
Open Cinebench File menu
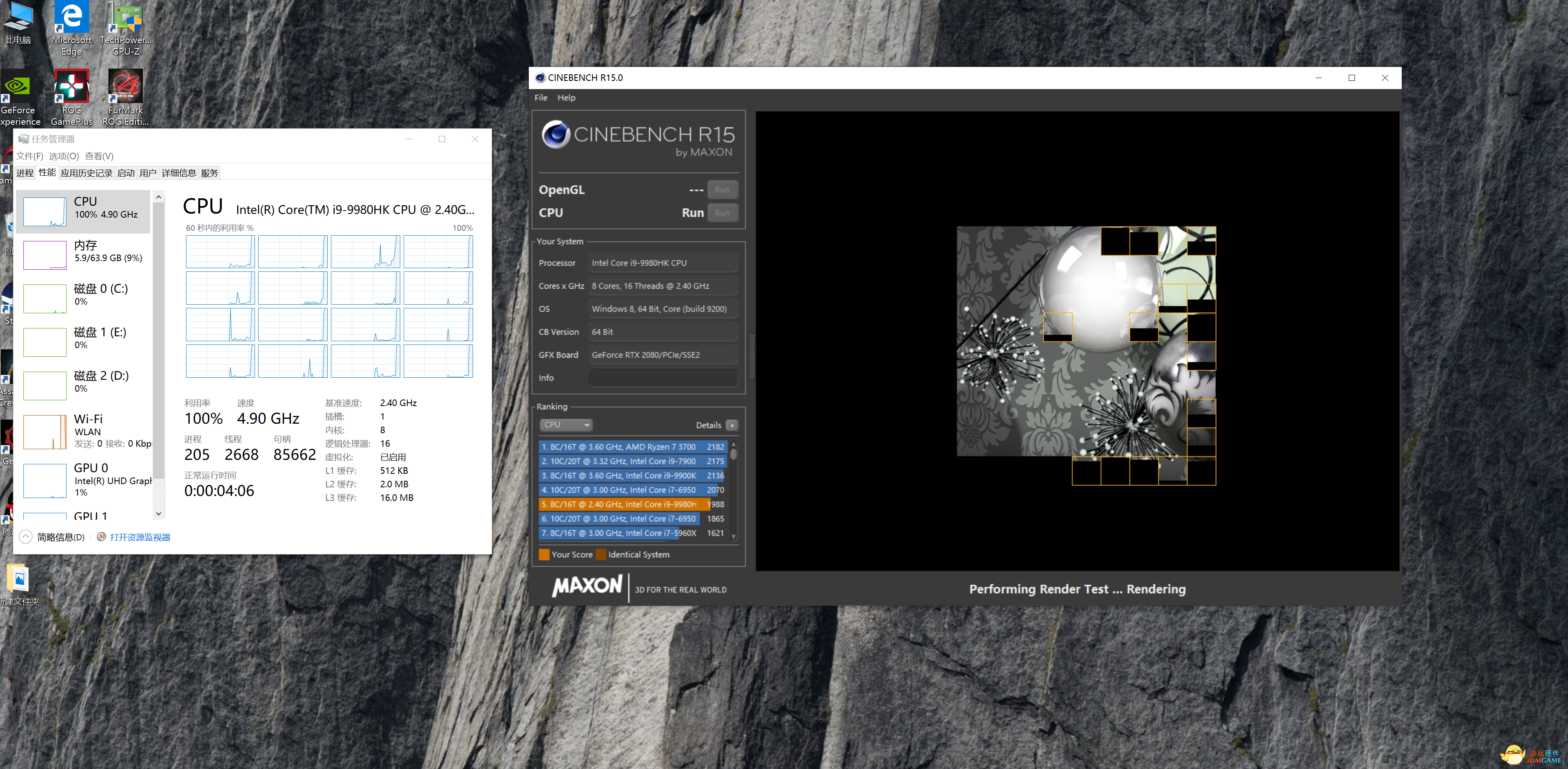tap(540, 97)
